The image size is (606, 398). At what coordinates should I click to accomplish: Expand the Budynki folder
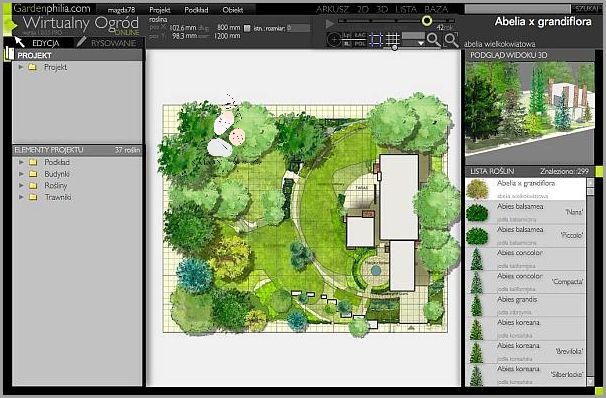coord(21,174)
